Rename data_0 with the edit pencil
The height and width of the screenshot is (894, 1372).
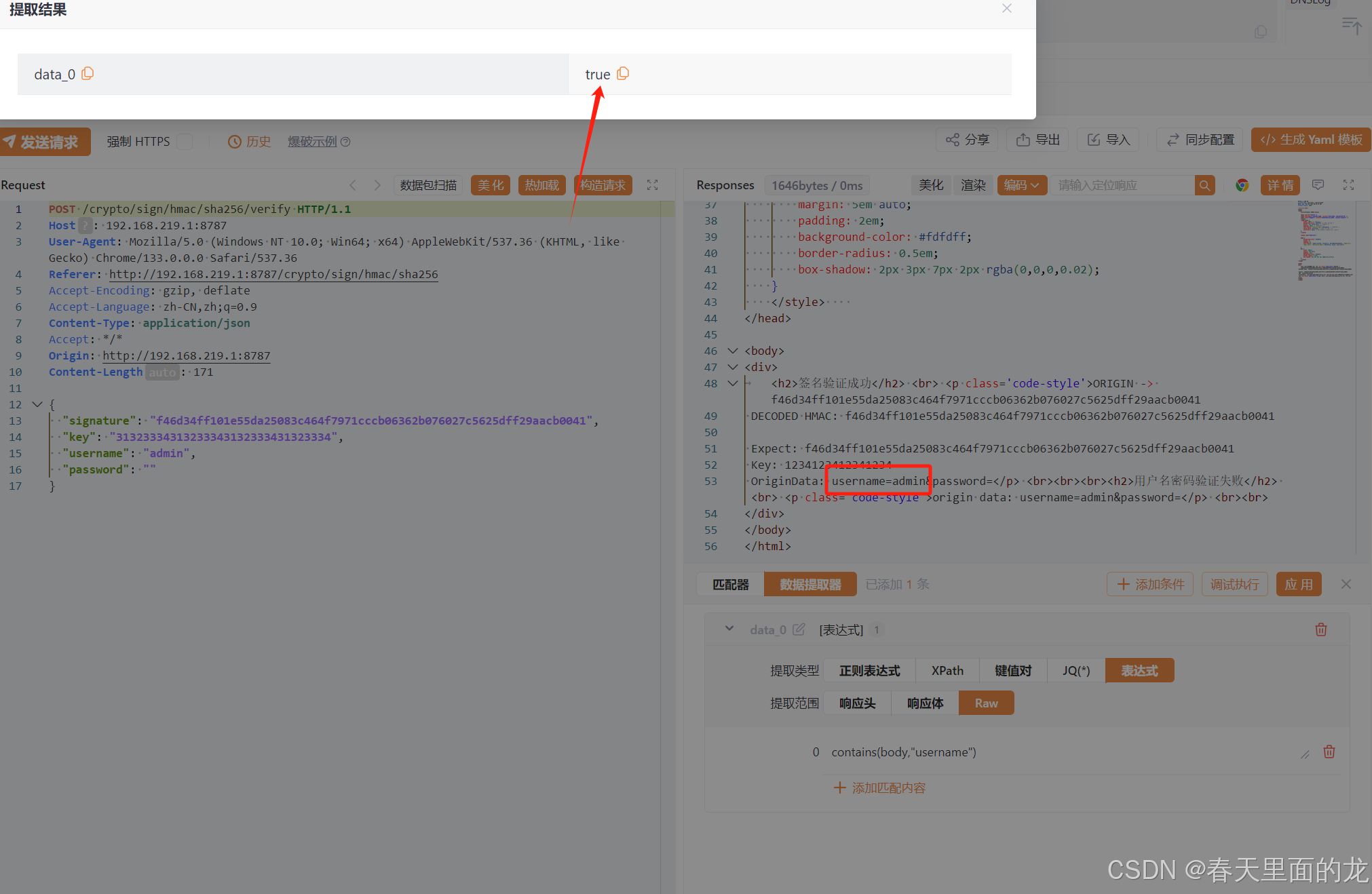coord(799,629)
